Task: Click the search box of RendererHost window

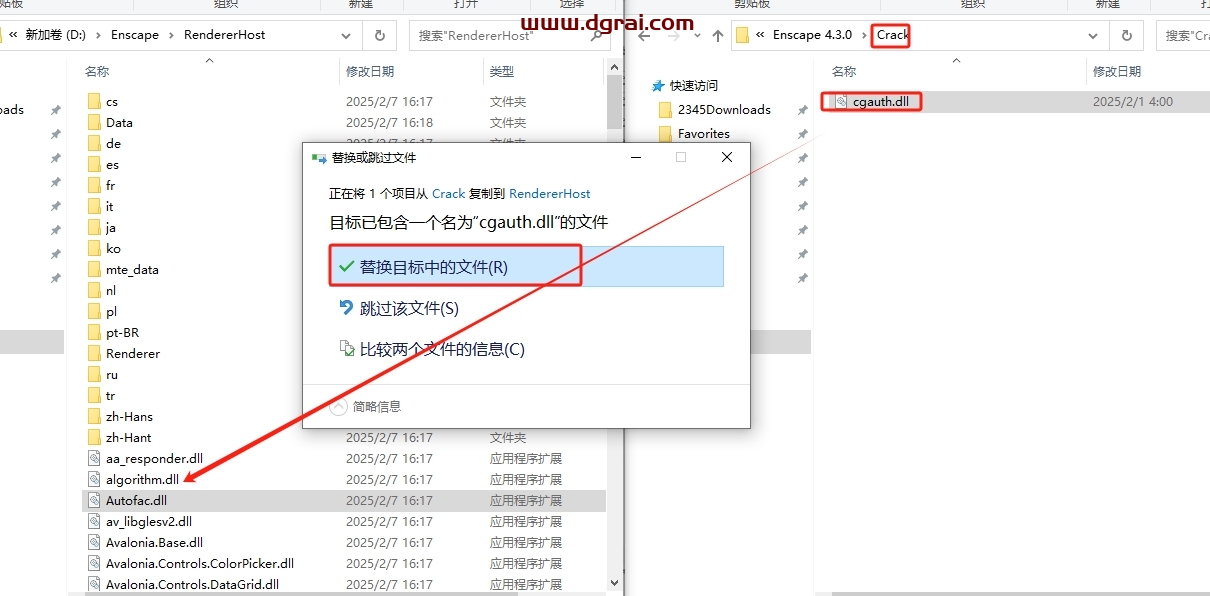Action: pyautogui.click(x=510, y=35)
